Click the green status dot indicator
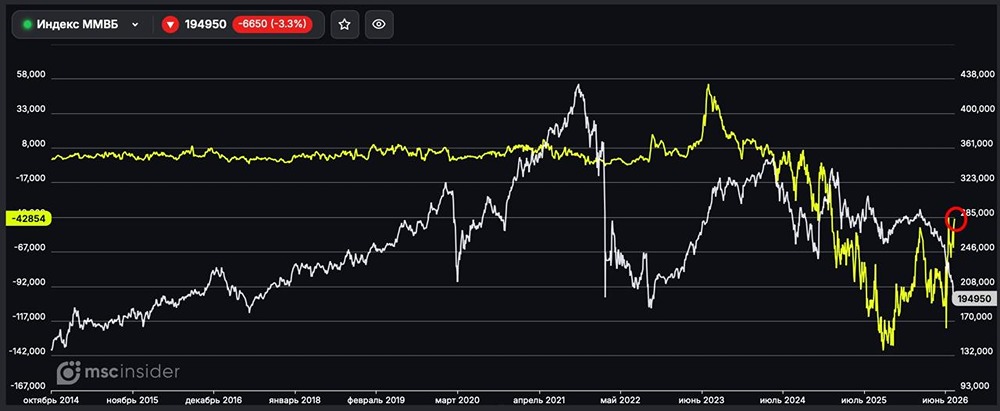Image resolution: width=1000 pixels, height=411 pixels. pyautogui.click(x=27, y=24)
